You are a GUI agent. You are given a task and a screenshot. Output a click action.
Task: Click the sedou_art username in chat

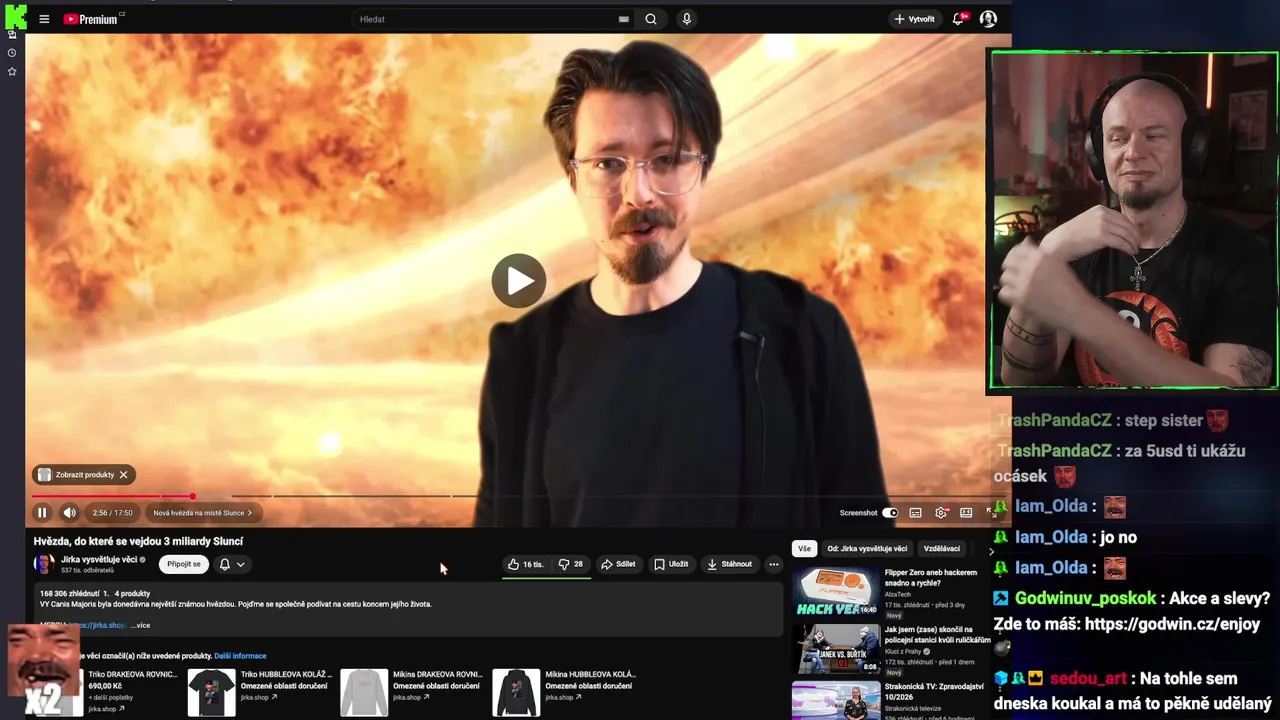pyautogui.click(x=1087, y=678)
